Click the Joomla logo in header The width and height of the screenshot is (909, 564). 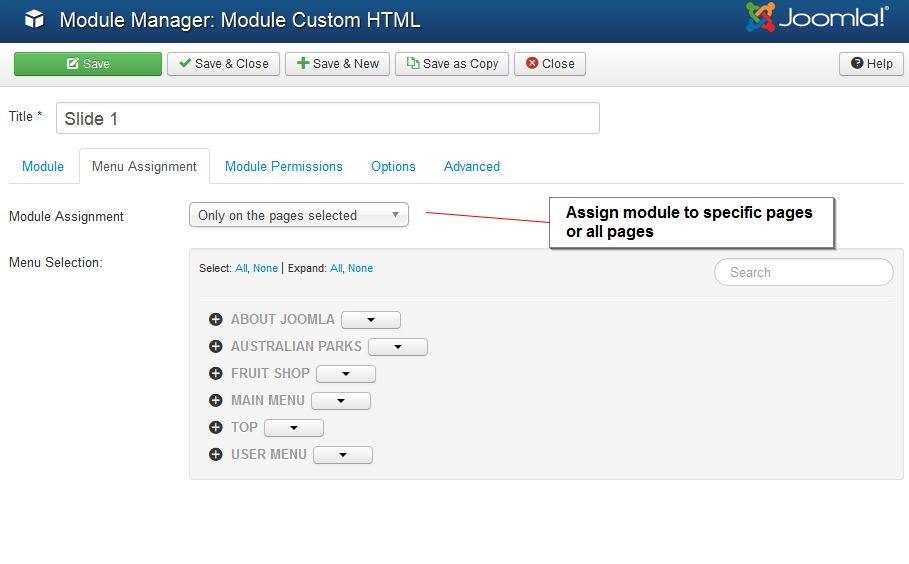816,18
